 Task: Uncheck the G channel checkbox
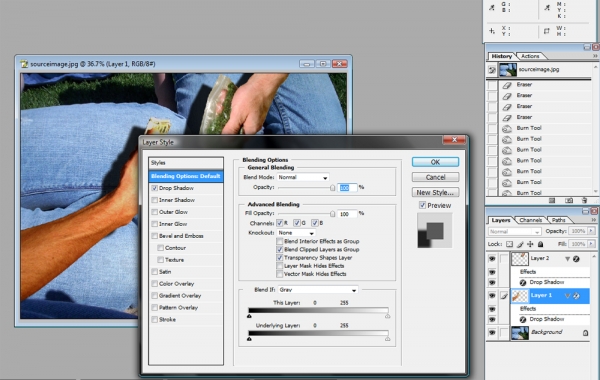coord(297,223)
